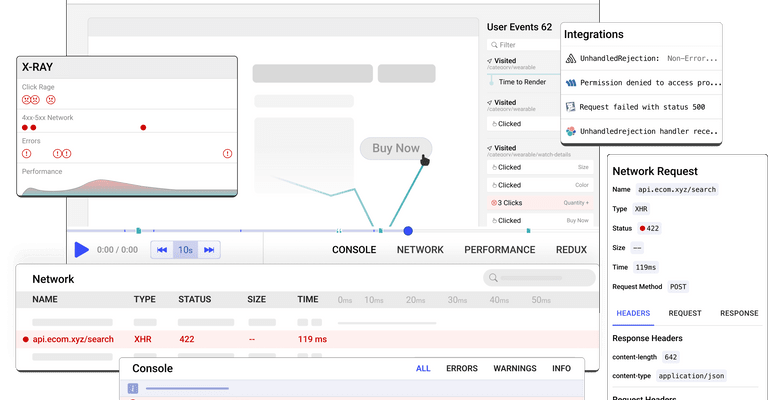
Task: Click the icon beside Request failed entry
Action: click(571, 107)
